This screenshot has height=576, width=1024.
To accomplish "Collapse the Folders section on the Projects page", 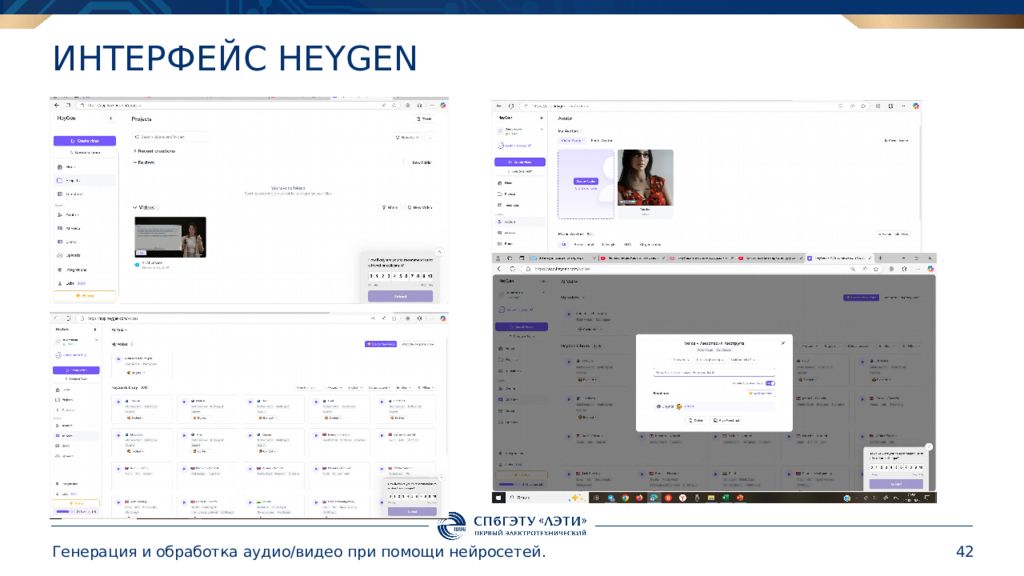I will [144, 162].
